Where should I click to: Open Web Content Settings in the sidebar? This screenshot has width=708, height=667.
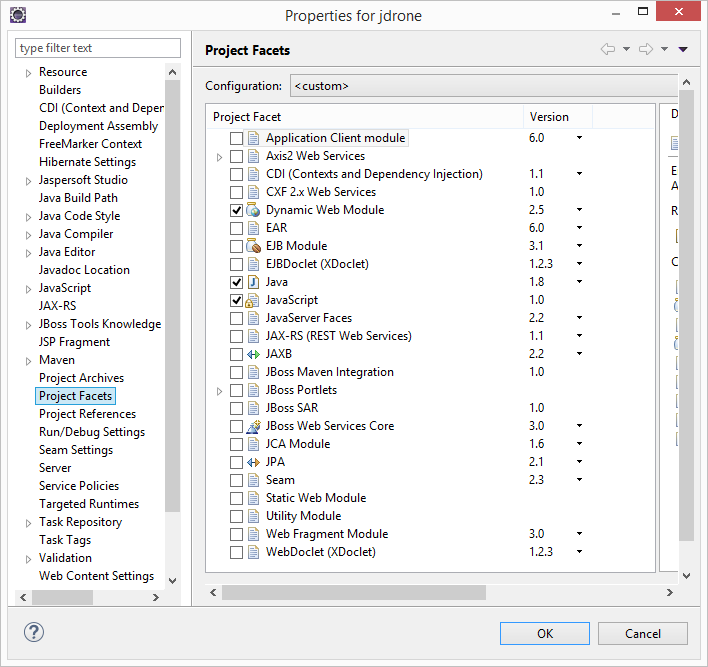click(x=96, y=576)
